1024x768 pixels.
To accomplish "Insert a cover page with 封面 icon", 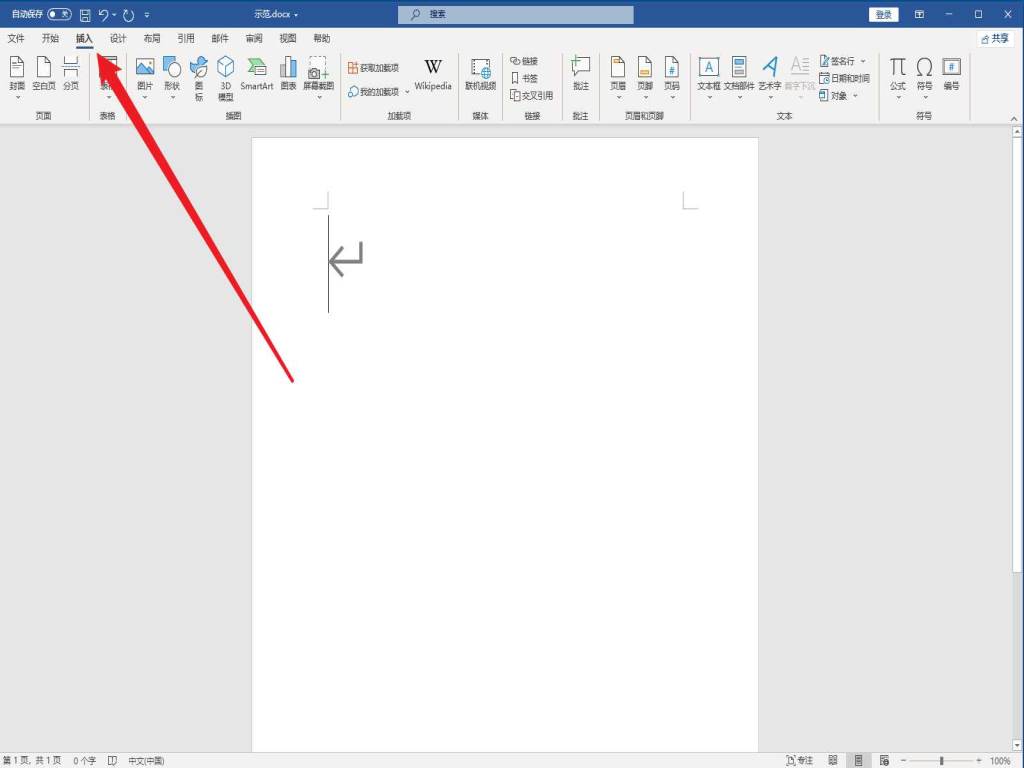I will pos(17,75).
